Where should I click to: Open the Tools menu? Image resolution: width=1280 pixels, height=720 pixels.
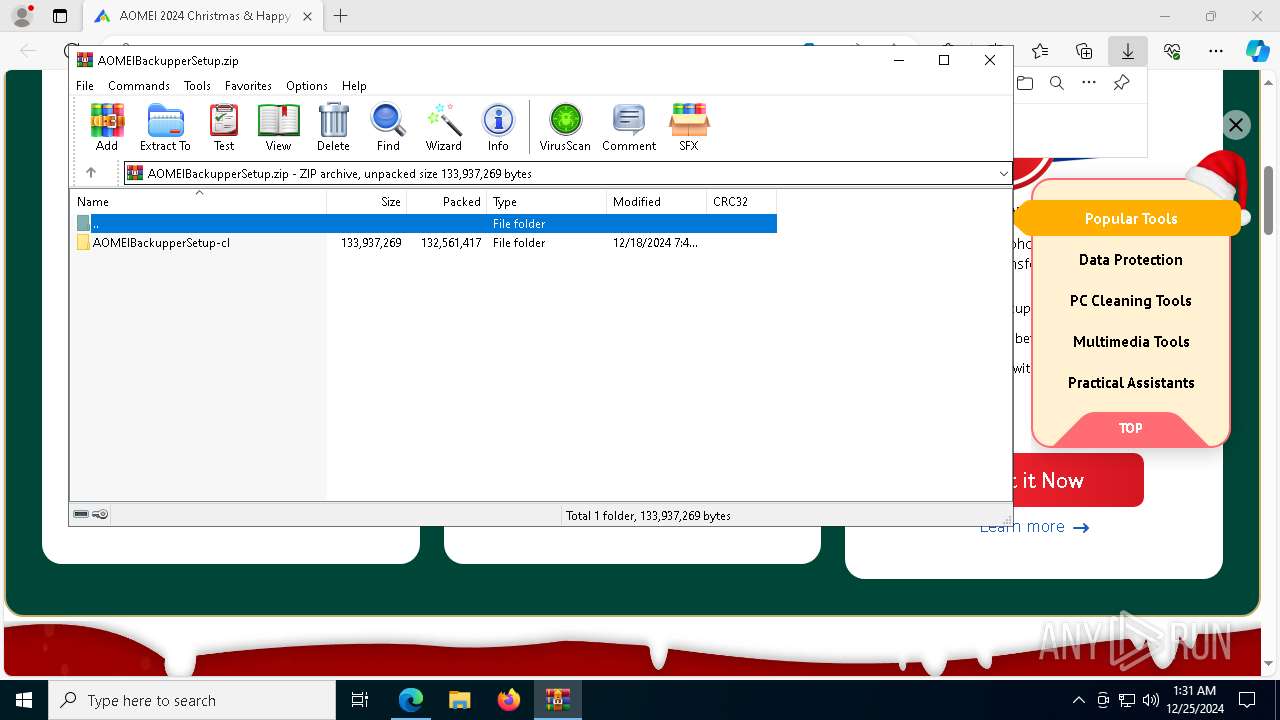tap(197, 86)
